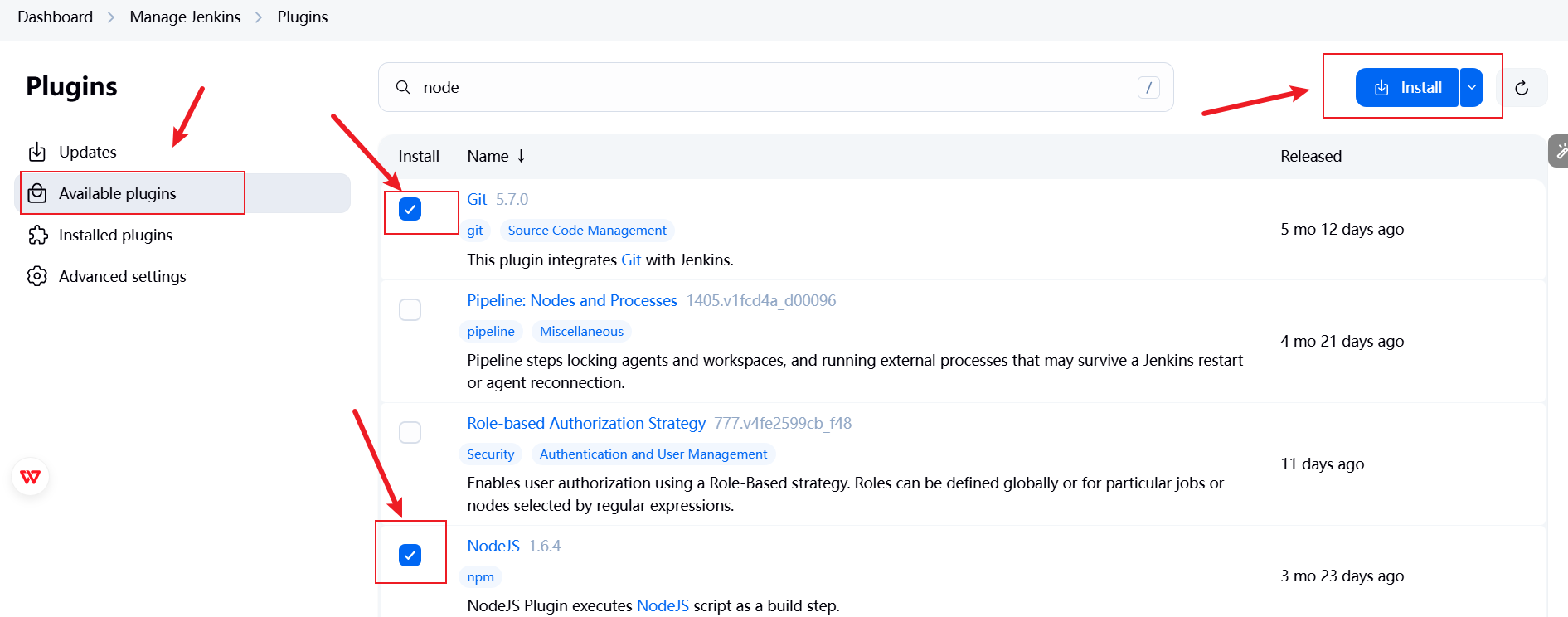Image resolution: width=1568 pixels, height=617 pixels.
Task: Click the search magnifier icon
Action: point(403,87)
